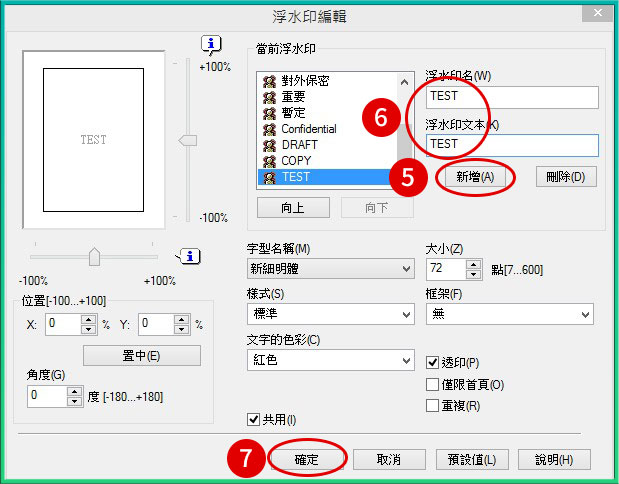The width and height of the screenshot is (619, 484).
Task: Click the watermark icon next to Confidential
Action: (x=269, y=129)
